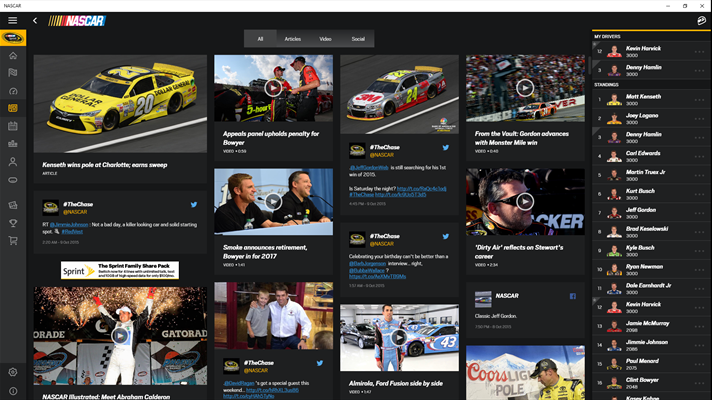
Task: Click the @BubbaWallace mention link
Action: point(366,270)
